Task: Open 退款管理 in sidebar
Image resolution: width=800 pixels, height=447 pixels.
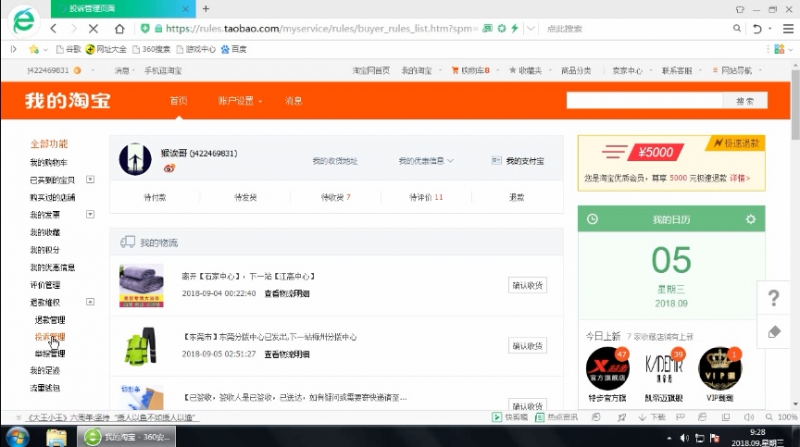Action: [50, 320]
